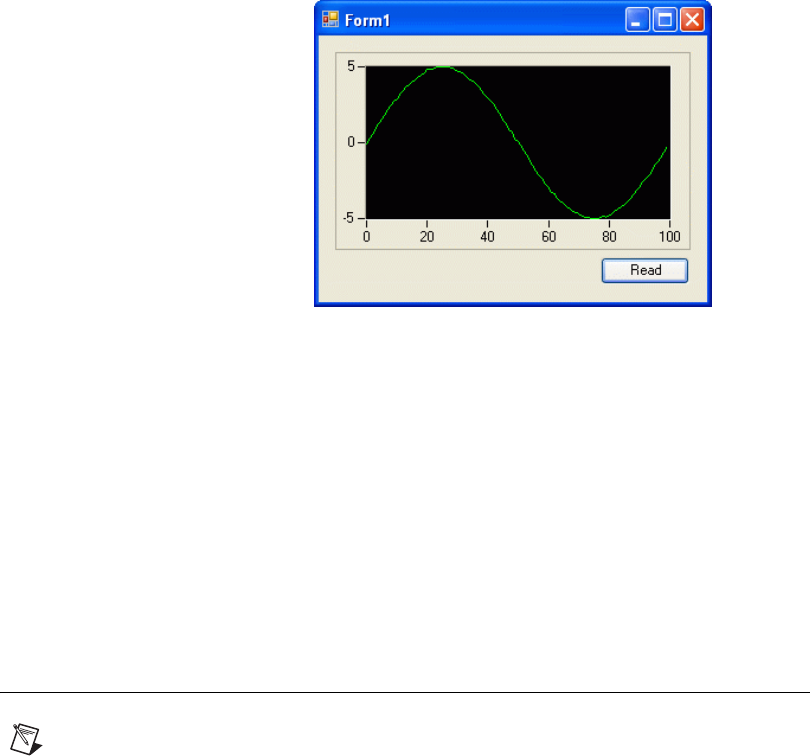
Task: Click the x-axis label 40
Action: pos(487,237)
